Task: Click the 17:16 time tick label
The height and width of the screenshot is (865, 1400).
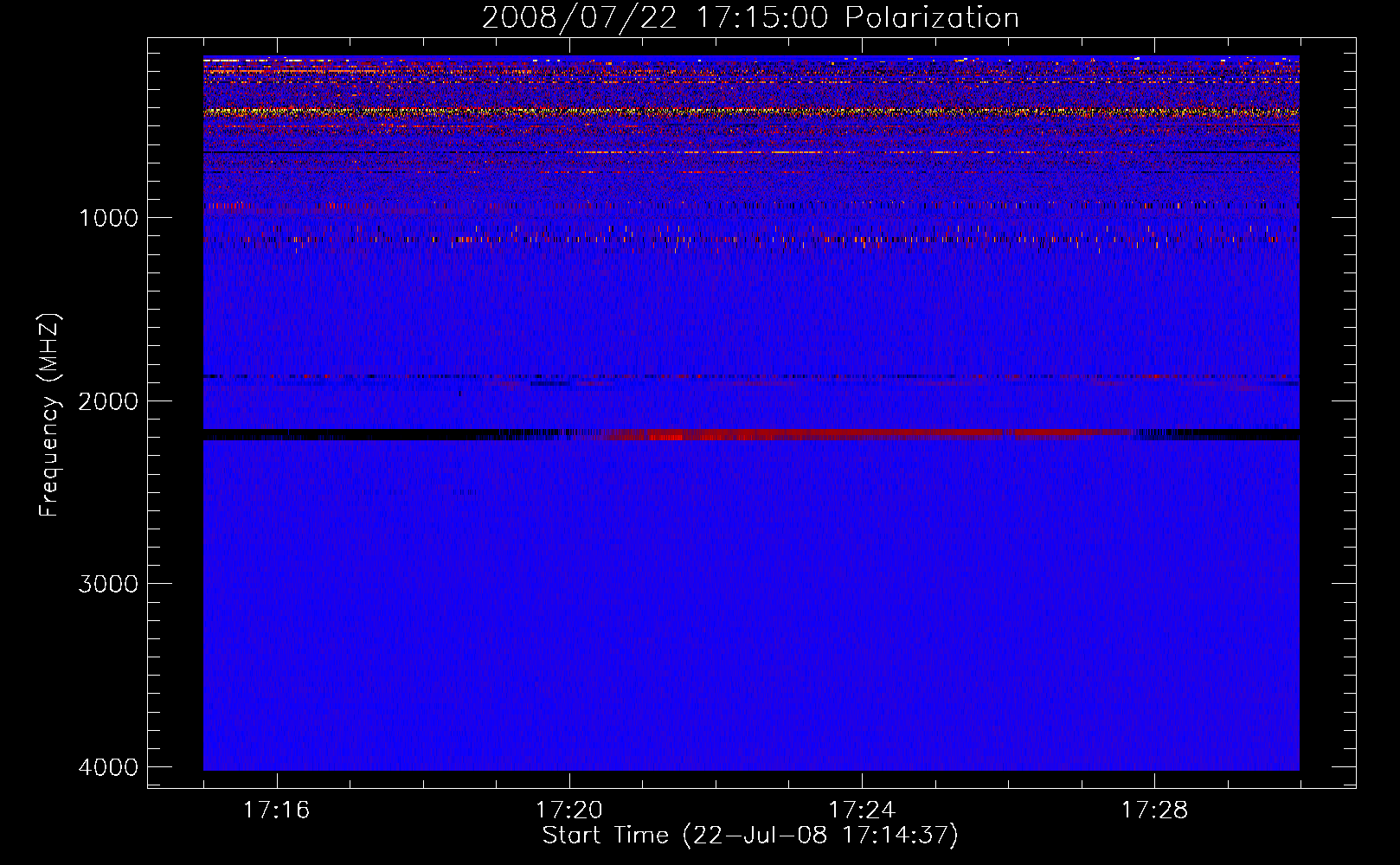Action: pos(276,811)
